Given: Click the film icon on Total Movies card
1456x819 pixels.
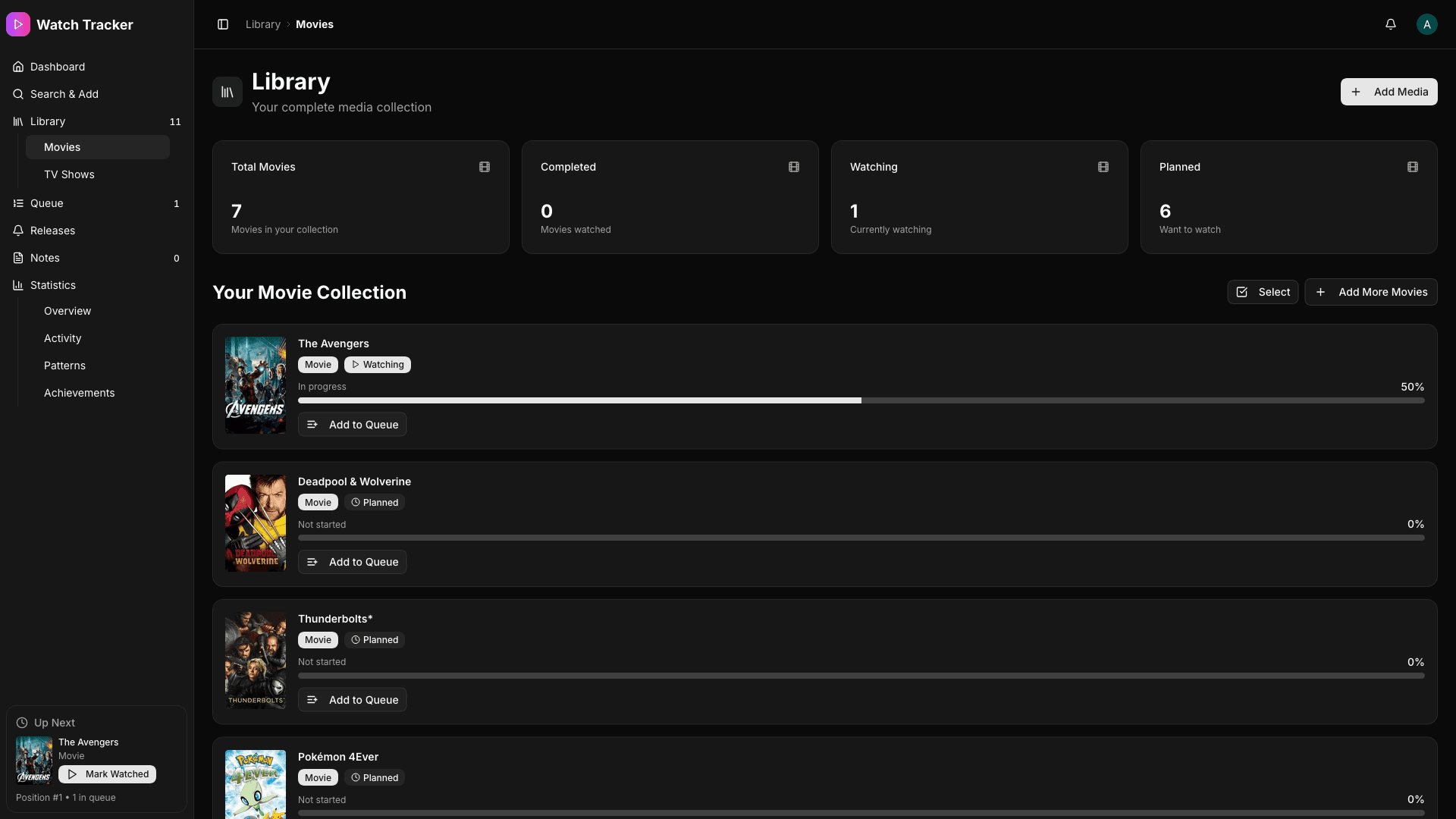Looking at the screenshot, I should tap(485, 167).
